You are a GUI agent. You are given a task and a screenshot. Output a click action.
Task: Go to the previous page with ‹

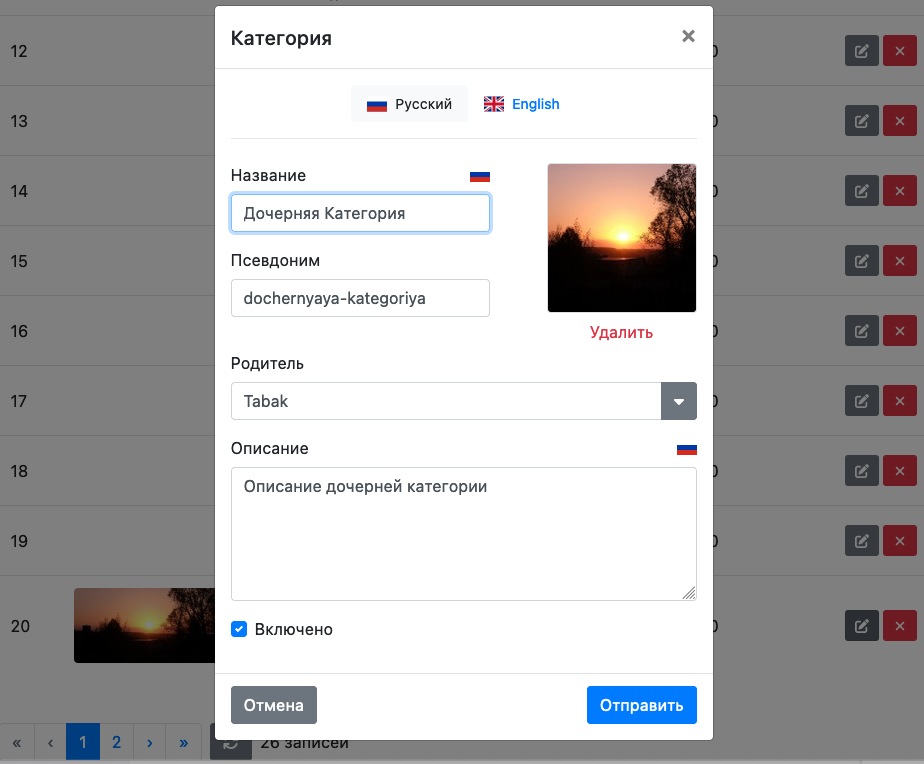51,742
